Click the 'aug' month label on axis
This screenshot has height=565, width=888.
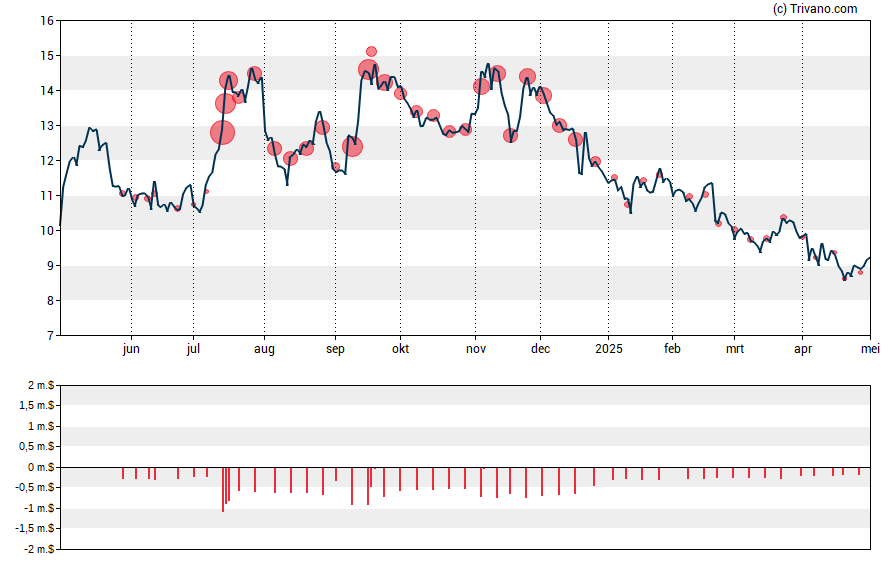click(x=264, y=349)
